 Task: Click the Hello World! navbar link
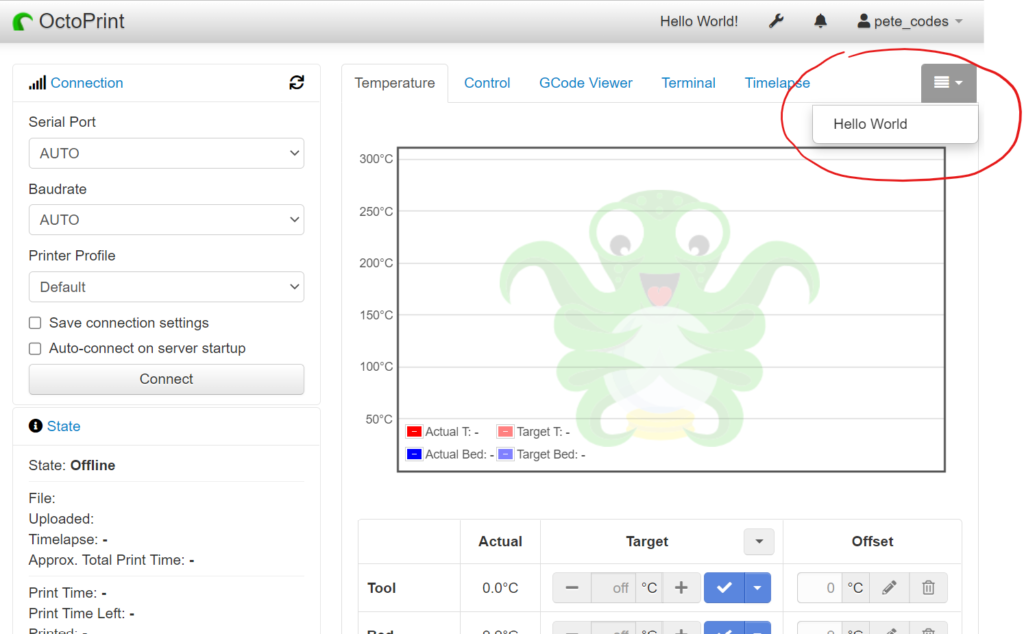pos(699,22)
